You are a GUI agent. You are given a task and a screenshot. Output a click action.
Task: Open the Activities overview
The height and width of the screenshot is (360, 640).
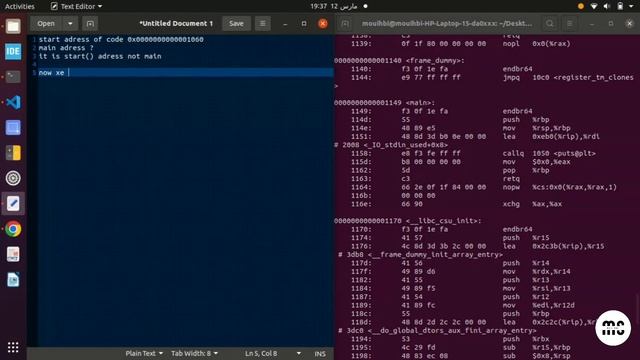[20, 6]
